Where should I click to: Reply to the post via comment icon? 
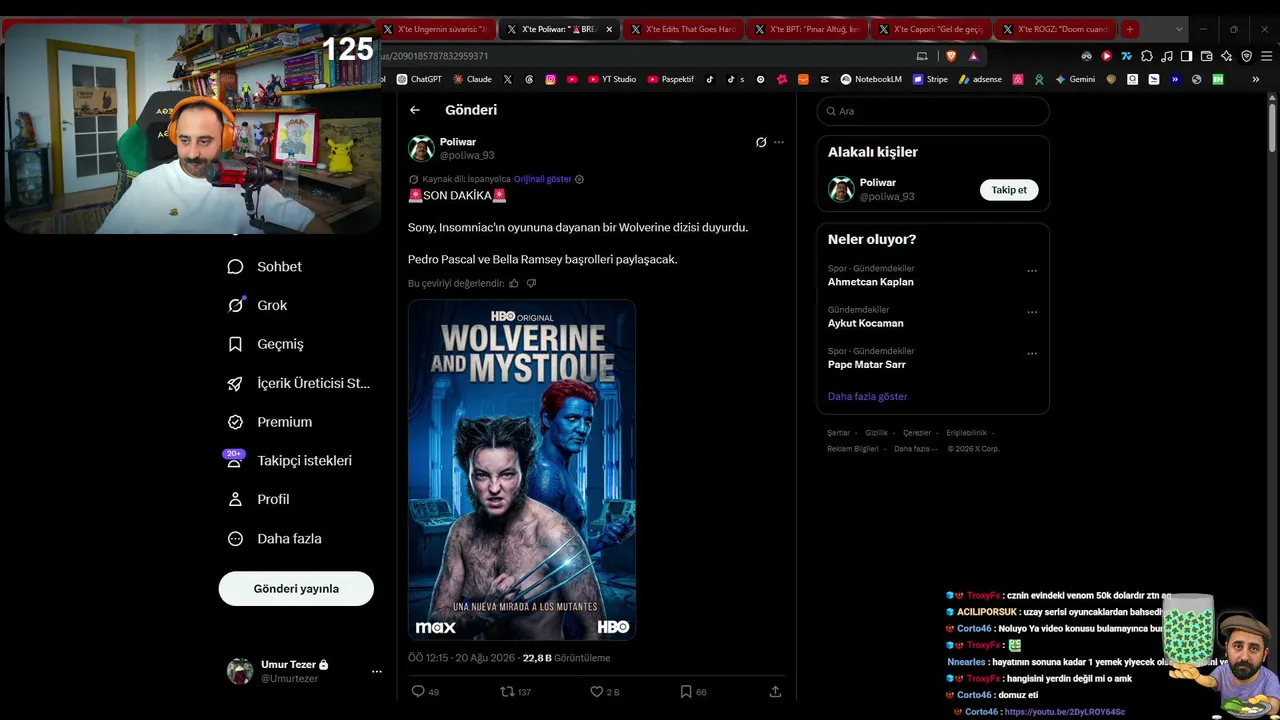click(418, 691)
